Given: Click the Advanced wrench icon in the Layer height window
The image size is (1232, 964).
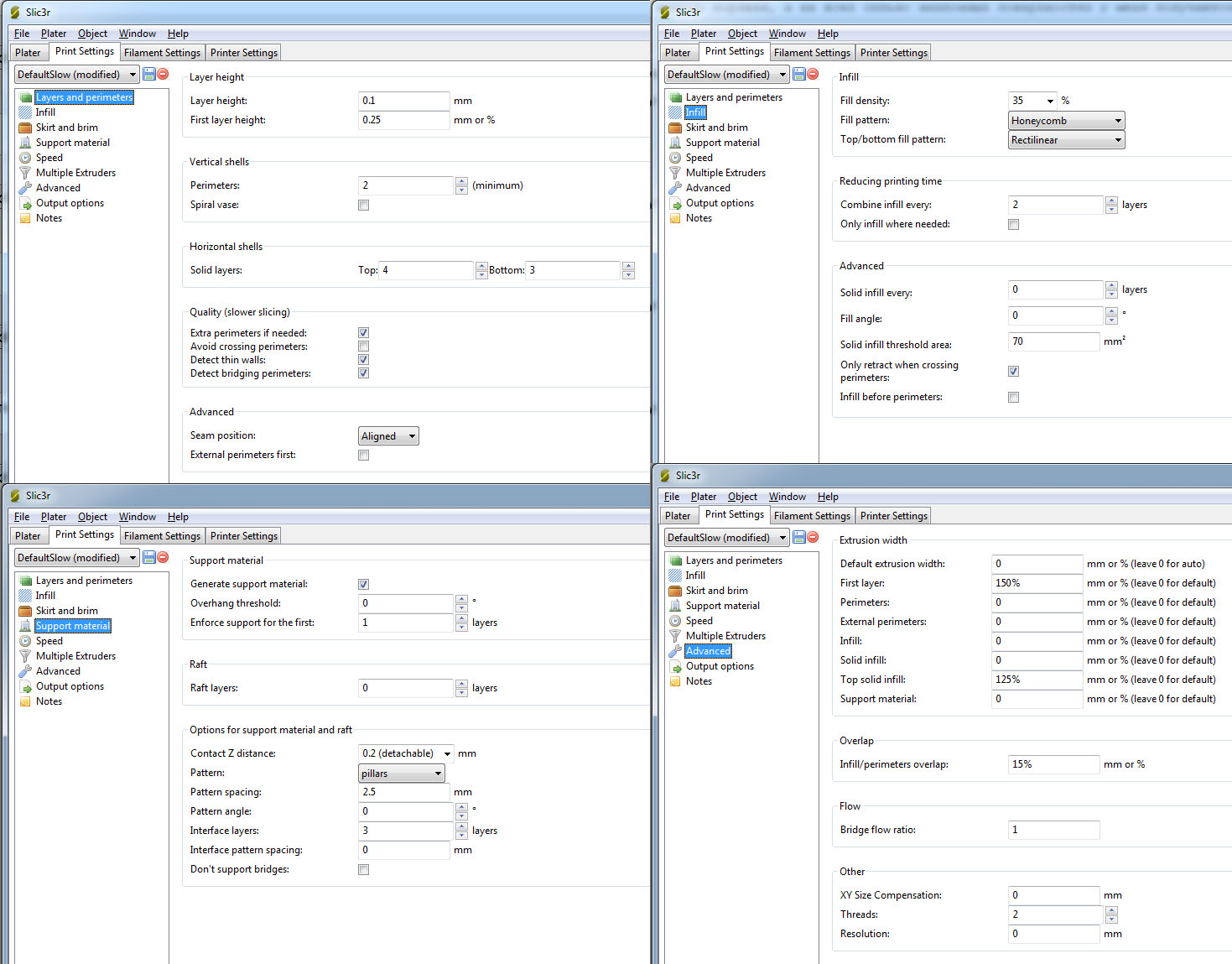Looking at the screenshot, I should click(25, 188).
